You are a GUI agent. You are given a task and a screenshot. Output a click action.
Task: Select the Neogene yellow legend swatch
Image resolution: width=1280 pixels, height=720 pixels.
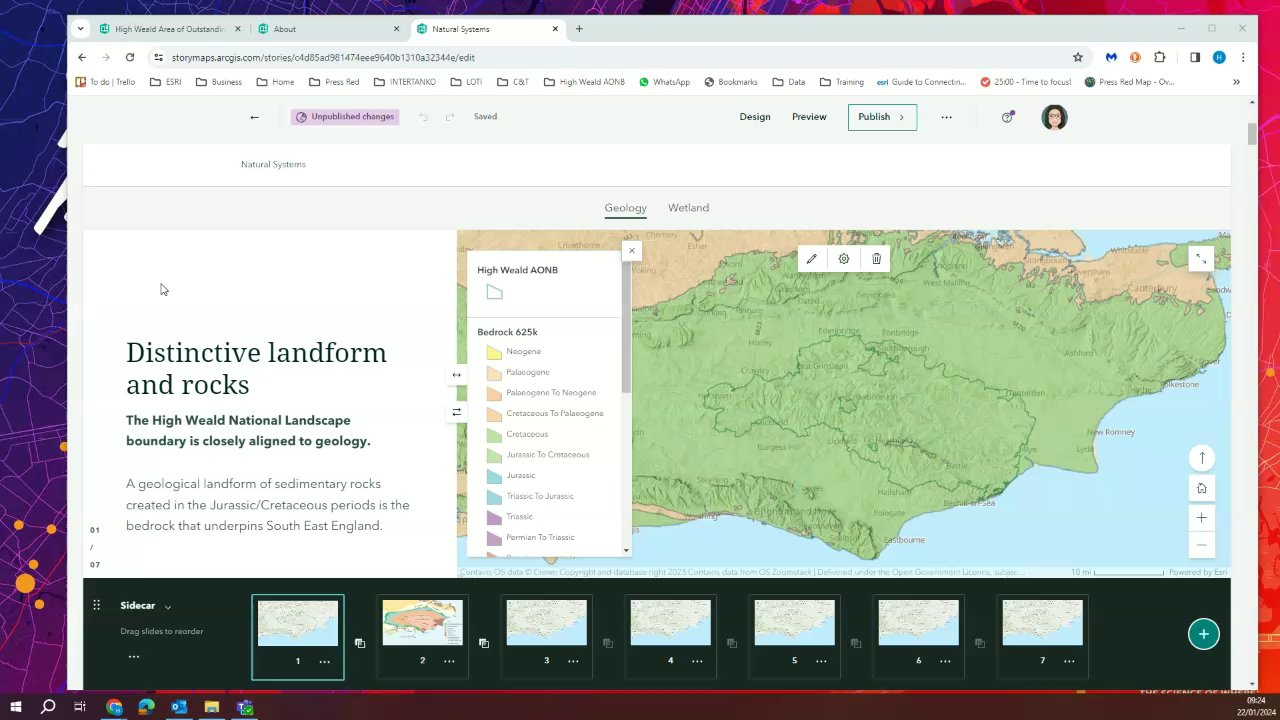tap(494, 352)
